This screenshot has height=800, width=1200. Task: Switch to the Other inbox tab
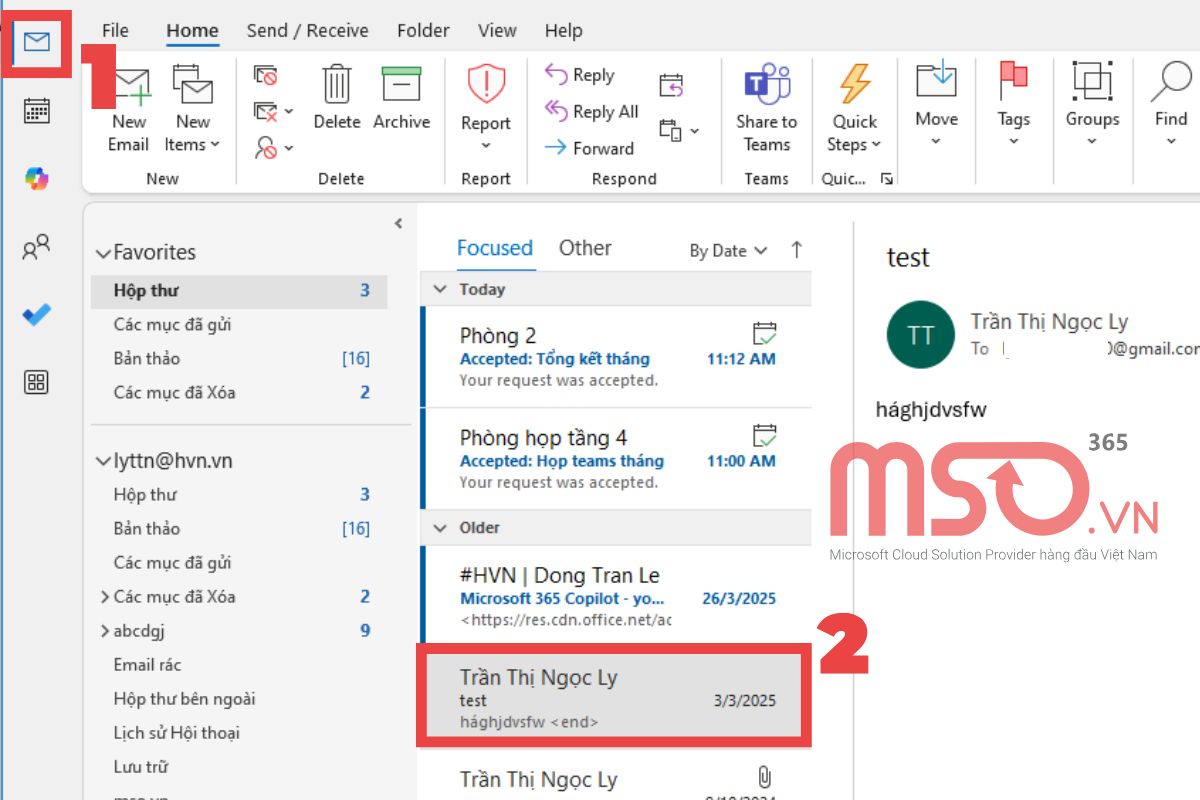pyautogui.click(x=585, y=248)
